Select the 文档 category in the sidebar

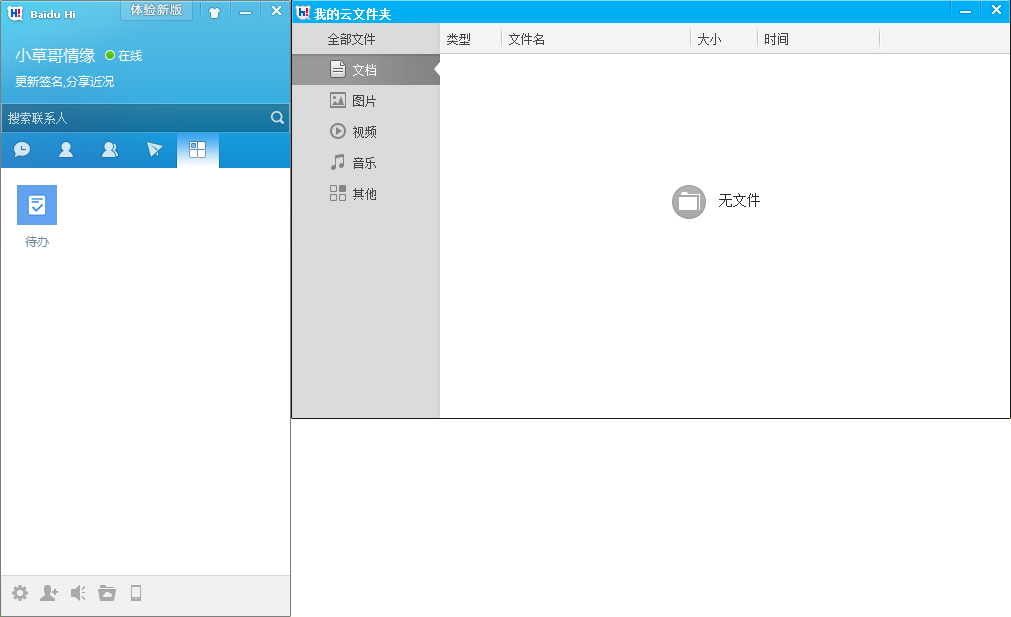coord(365,69)
